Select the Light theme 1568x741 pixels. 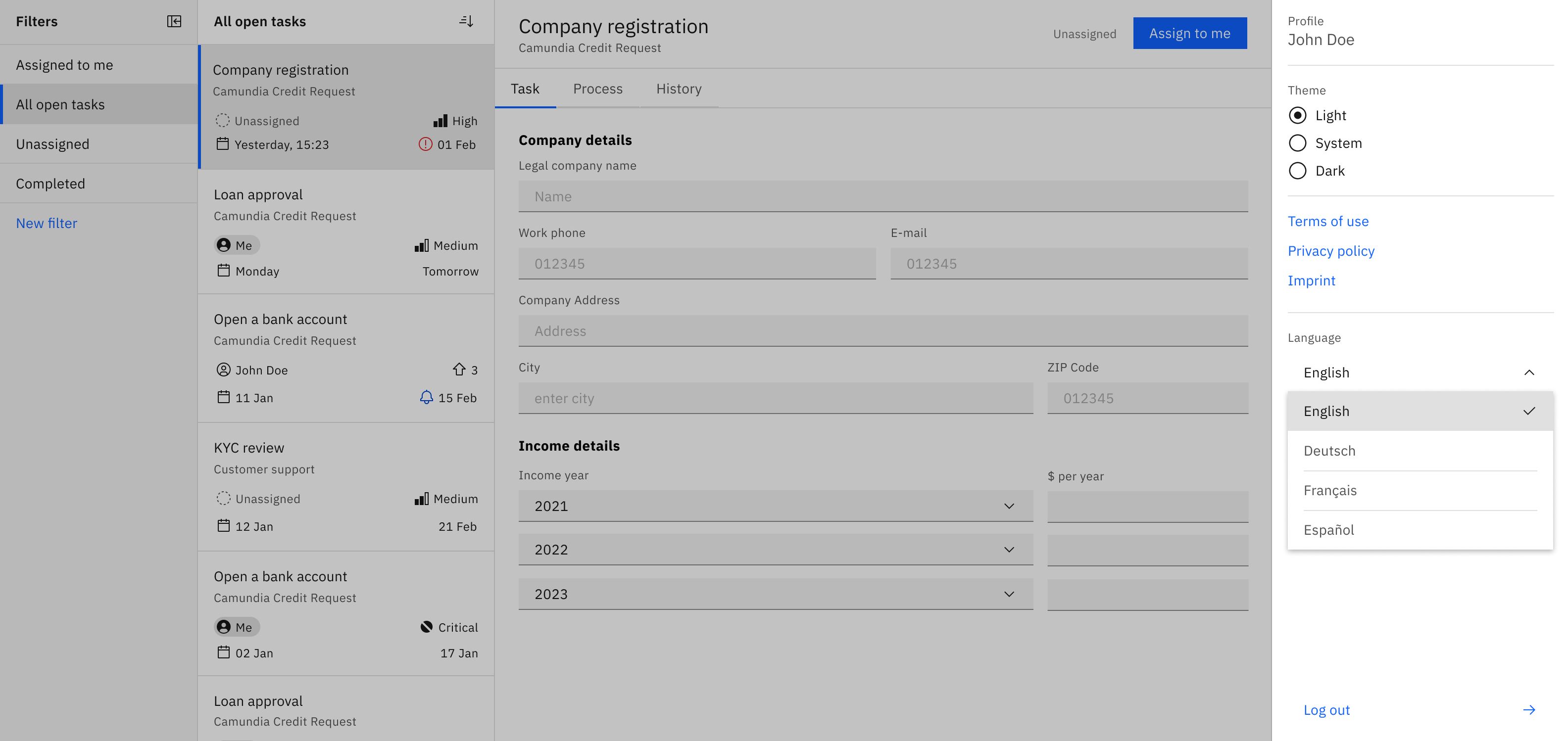(1298, 115)
